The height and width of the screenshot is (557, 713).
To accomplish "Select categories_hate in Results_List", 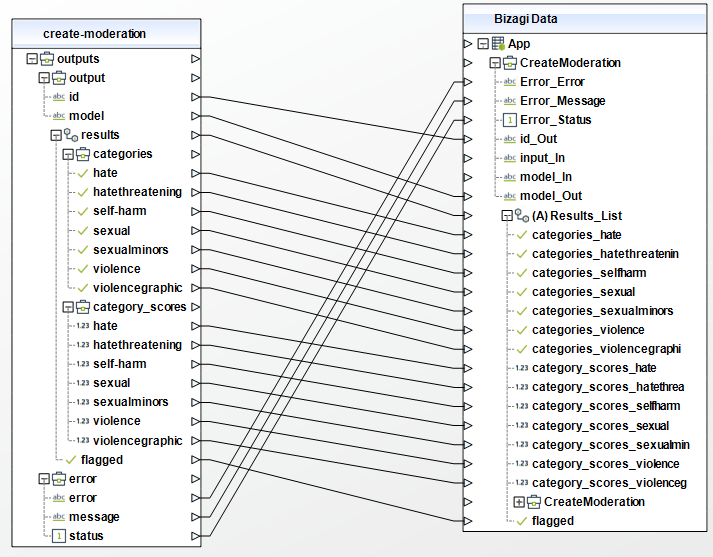I will [577, 235].
